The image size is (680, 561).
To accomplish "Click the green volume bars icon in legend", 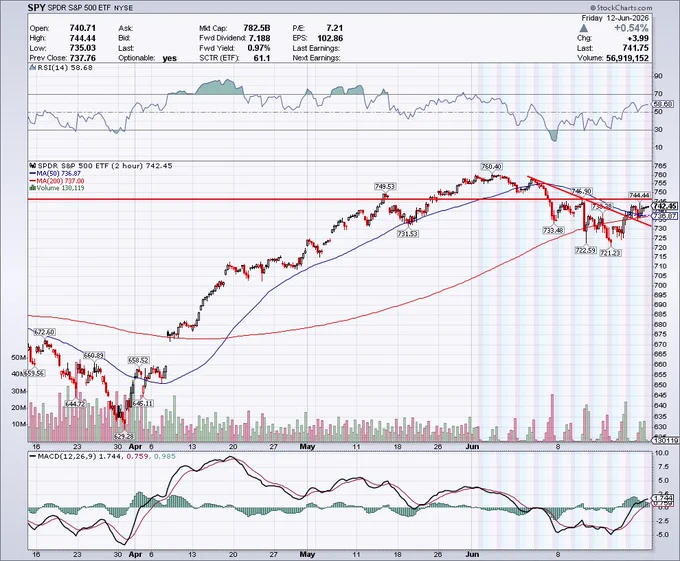I will (x=32, y=188).
